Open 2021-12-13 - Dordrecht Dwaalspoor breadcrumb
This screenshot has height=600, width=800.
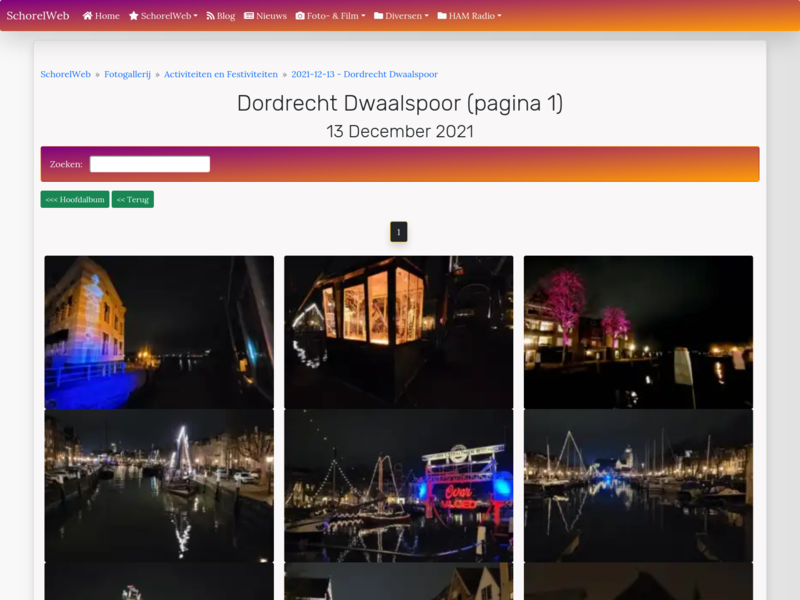click(364, 74)
